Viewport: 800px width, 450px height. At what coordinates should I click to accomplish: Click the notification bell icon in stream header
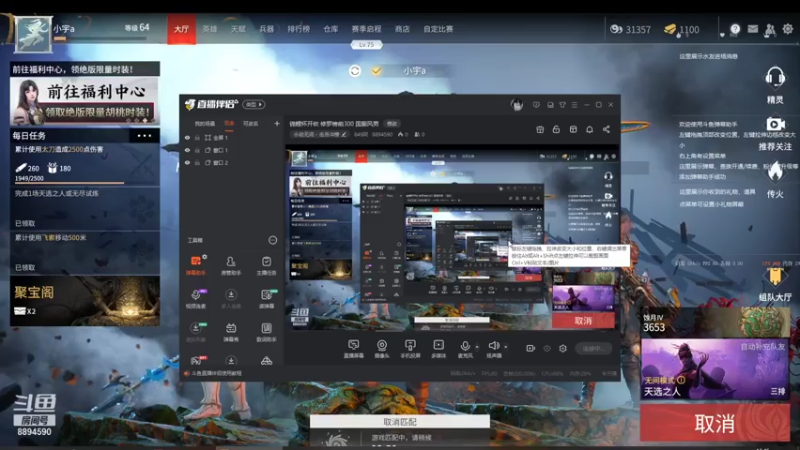589,130
